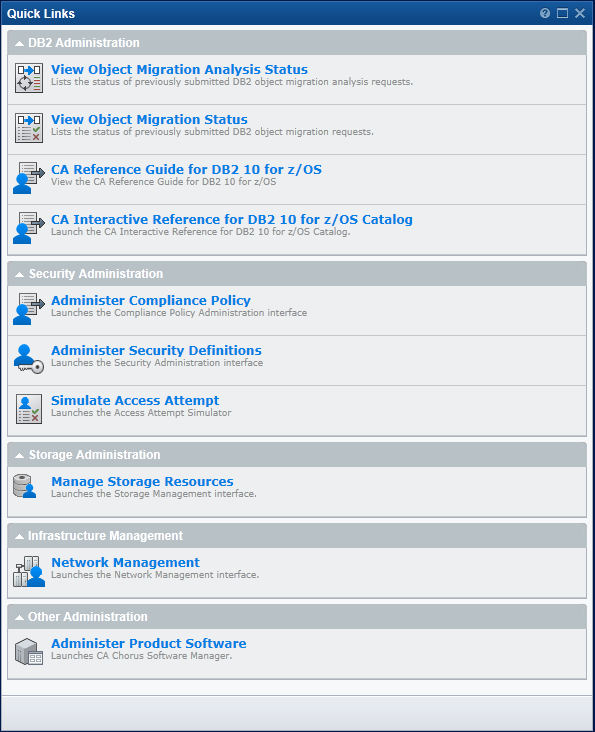Open Administer Security Definitions link
The height and width of the screenshot is (732, 595).
tap(156, 350)
